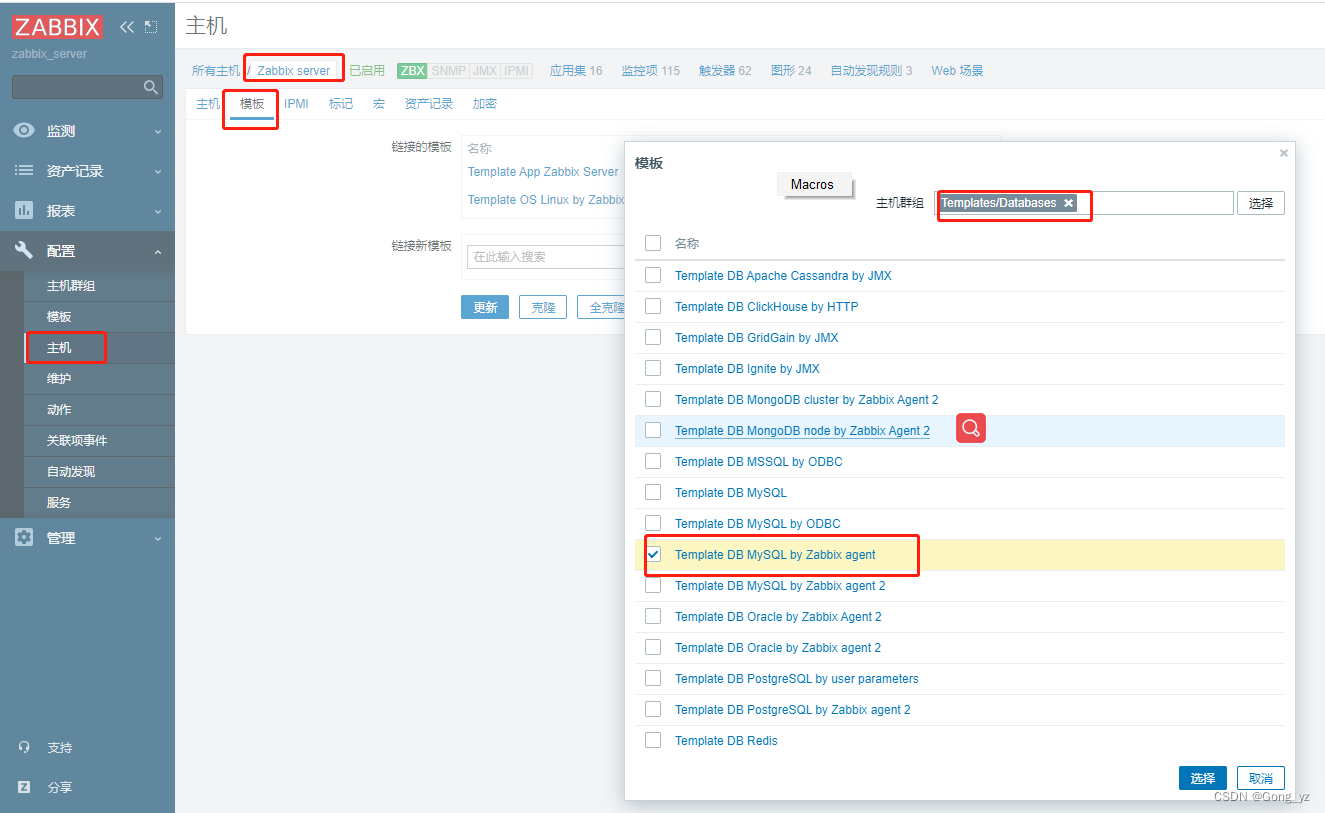Close the 模板 dialog with the x
Screen dimensions: 1325x813
(x=1284, y=153)
